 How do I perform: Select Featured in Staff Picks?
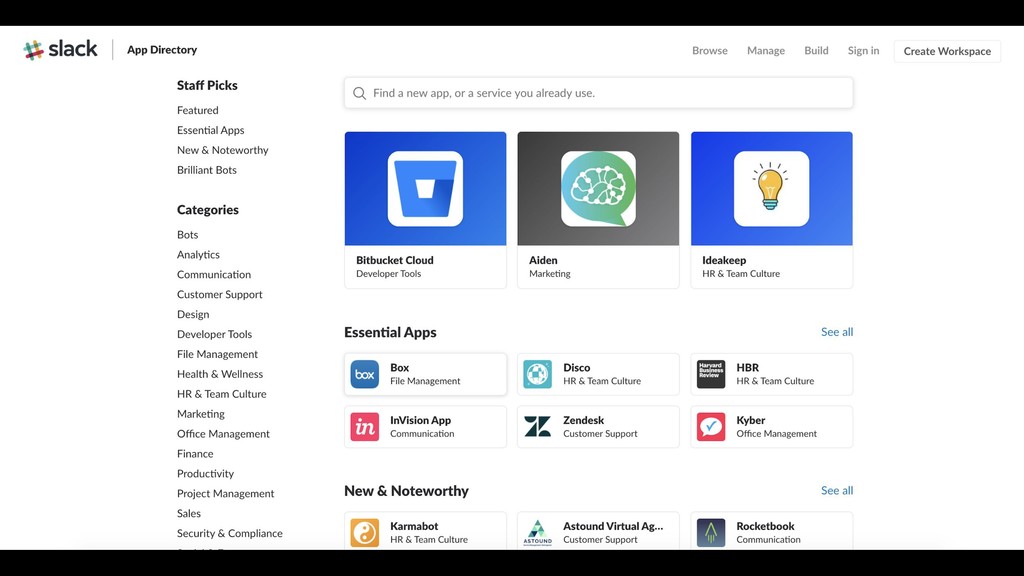point(198,110)
